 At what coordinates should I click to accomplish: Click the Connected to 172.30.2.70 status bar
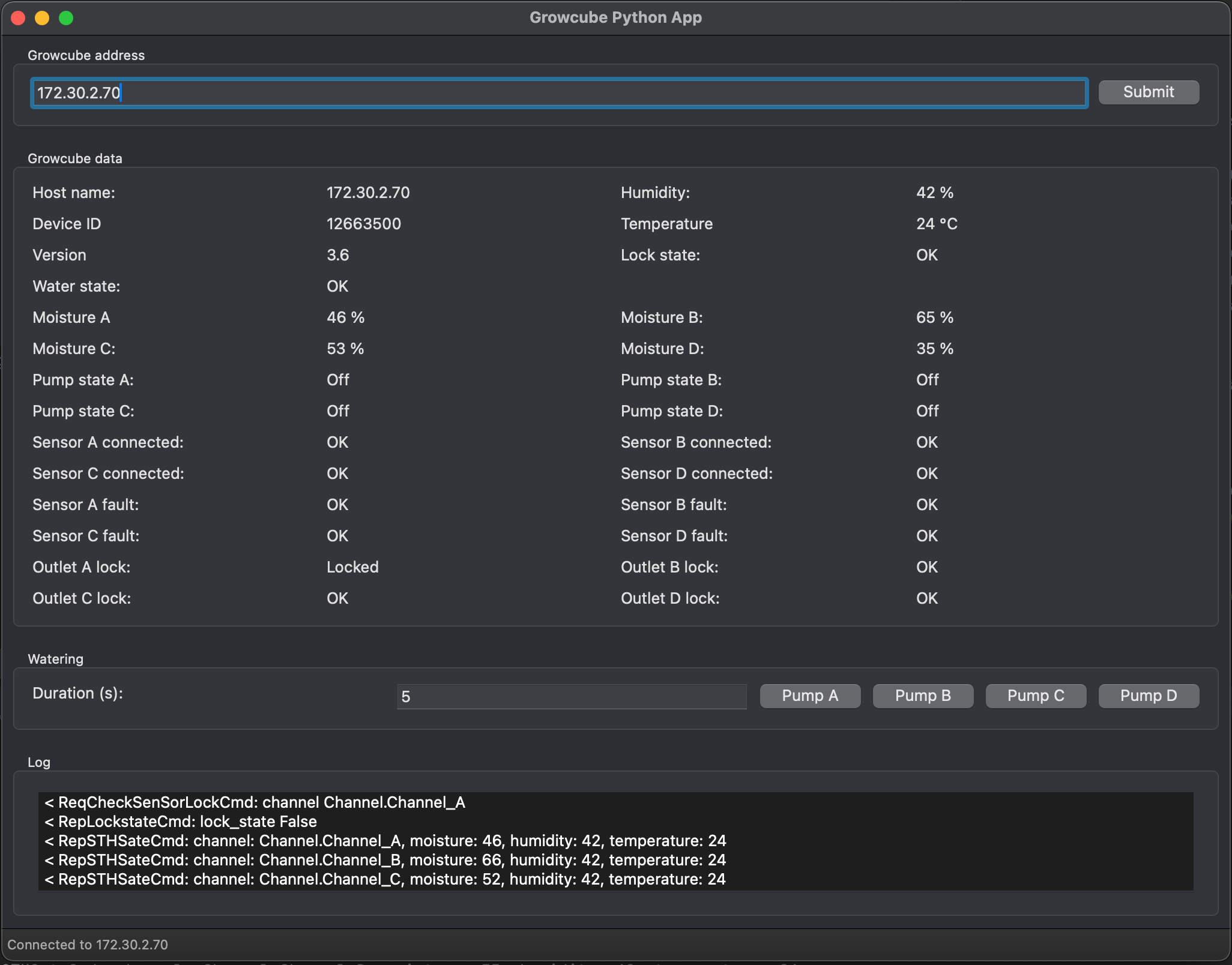click(x=88, y=945)
